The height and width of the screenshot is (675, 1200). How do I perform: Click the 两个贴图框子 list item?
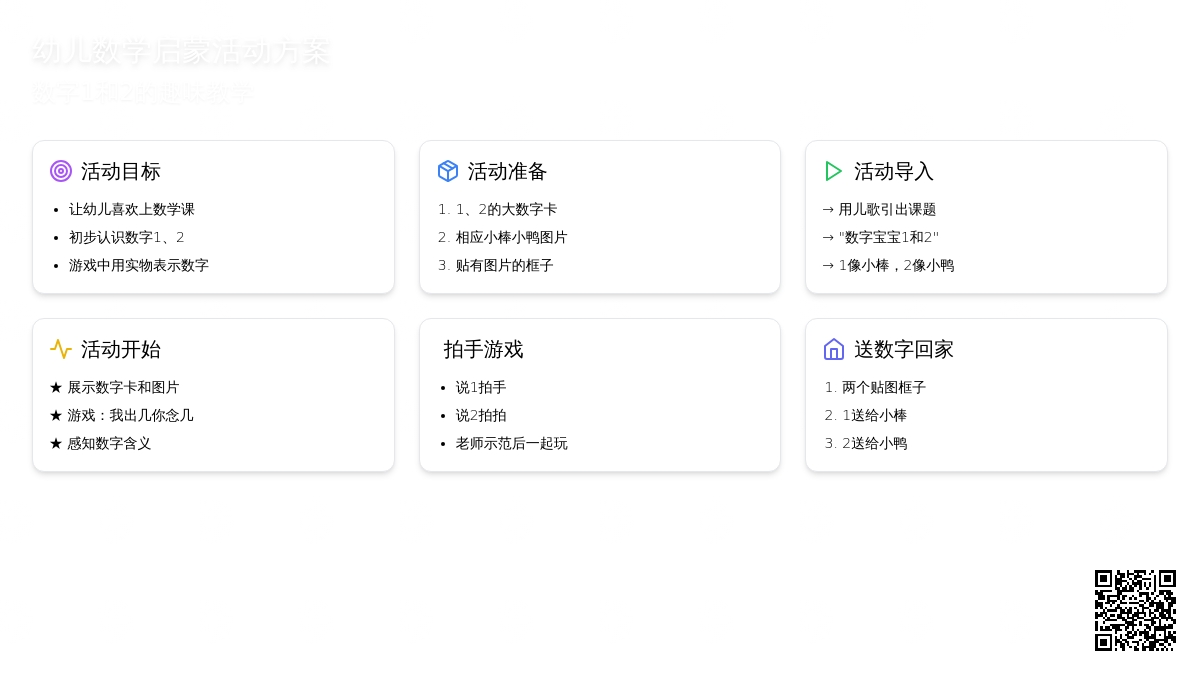[884, 387]
